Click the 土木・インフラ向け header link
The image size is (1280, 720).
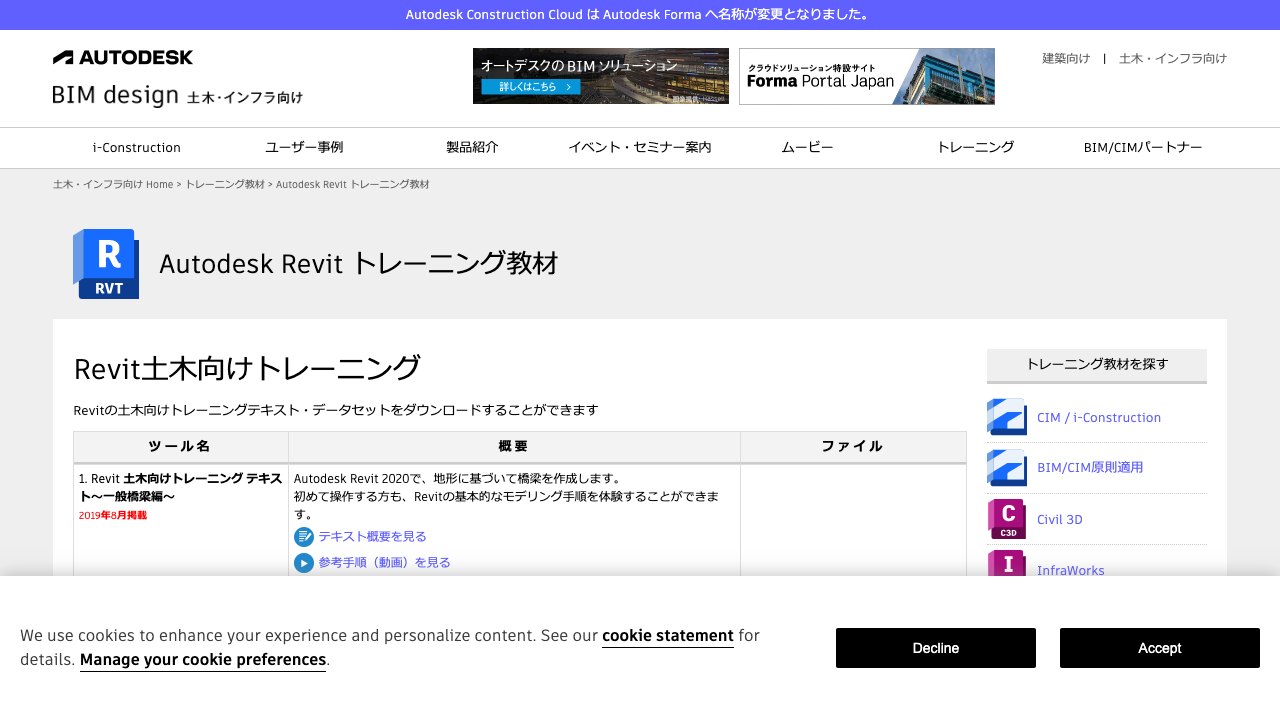(1173, 58)
